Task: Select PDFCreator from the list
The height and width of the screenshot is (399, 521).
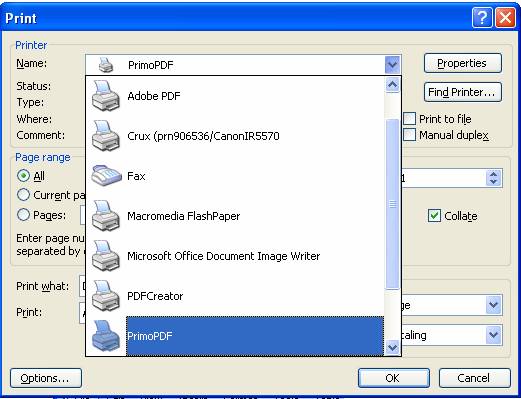Action: [235, 296]
